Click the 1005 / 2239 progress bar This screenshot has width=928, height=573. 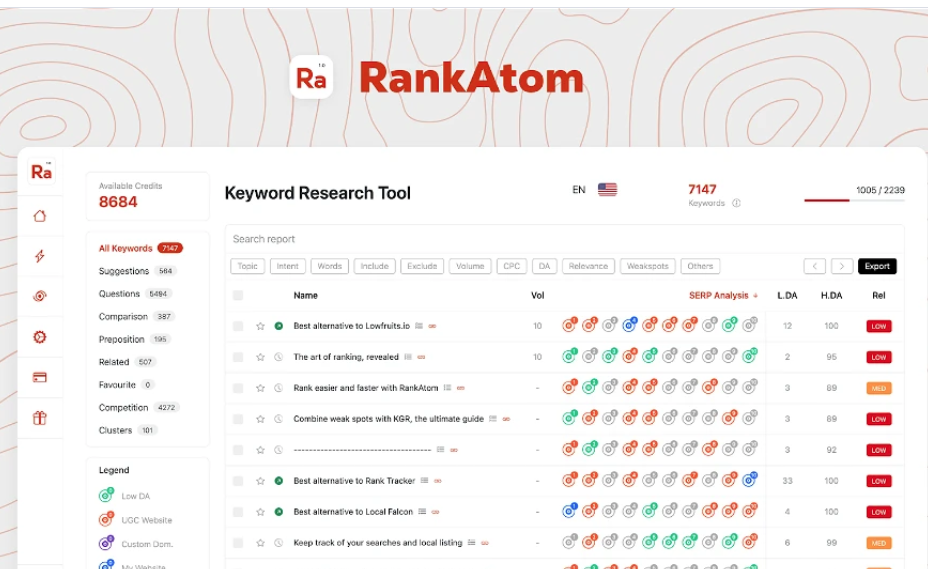854,200
